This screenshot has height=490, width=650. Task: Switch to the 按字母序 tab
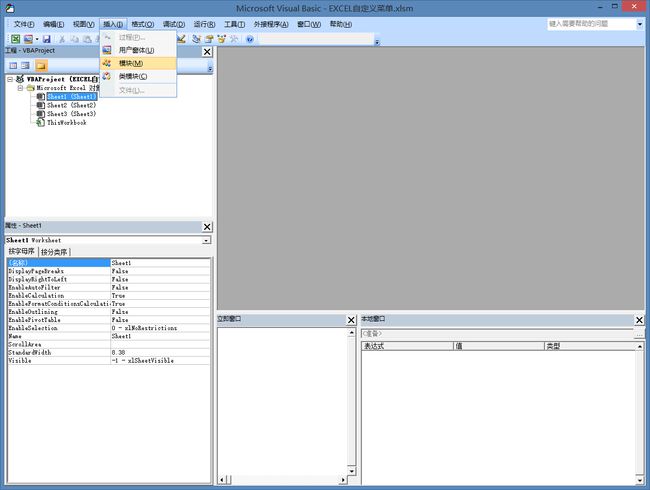pyautogui.click(x=22, y=251)
